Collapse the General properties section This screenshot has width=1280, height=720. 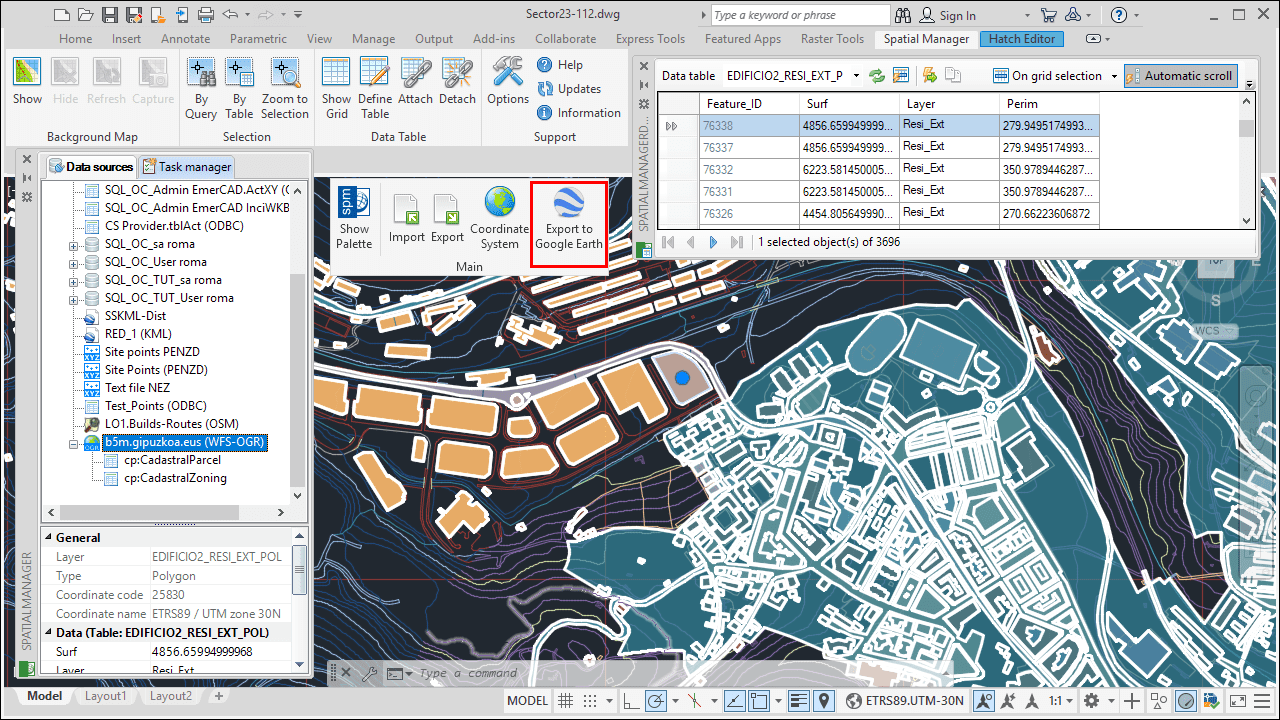[x=49, y=538]
